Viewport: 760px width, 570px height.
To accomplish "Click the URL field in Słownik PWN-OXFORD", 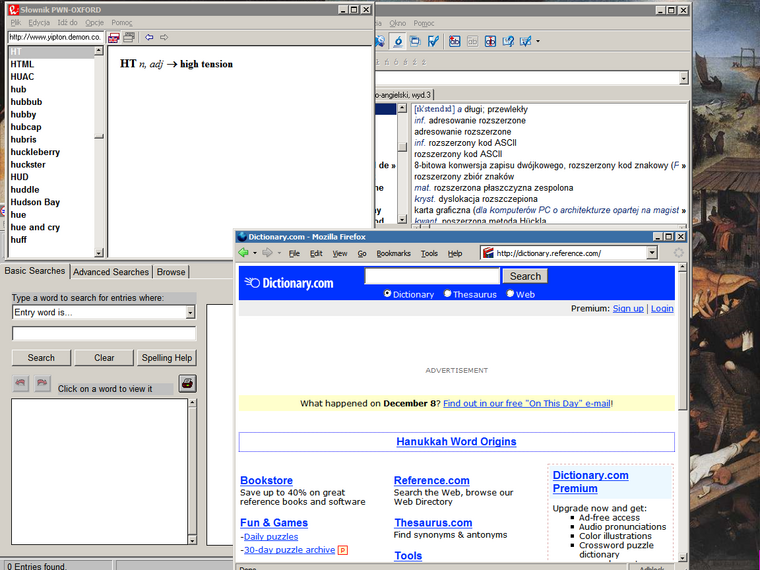I will point(55,37).
